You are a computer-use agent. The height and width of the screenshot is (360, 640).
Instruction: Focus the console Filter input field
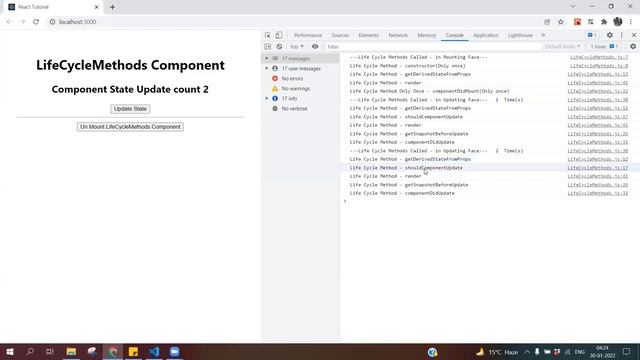pos(433,47)
